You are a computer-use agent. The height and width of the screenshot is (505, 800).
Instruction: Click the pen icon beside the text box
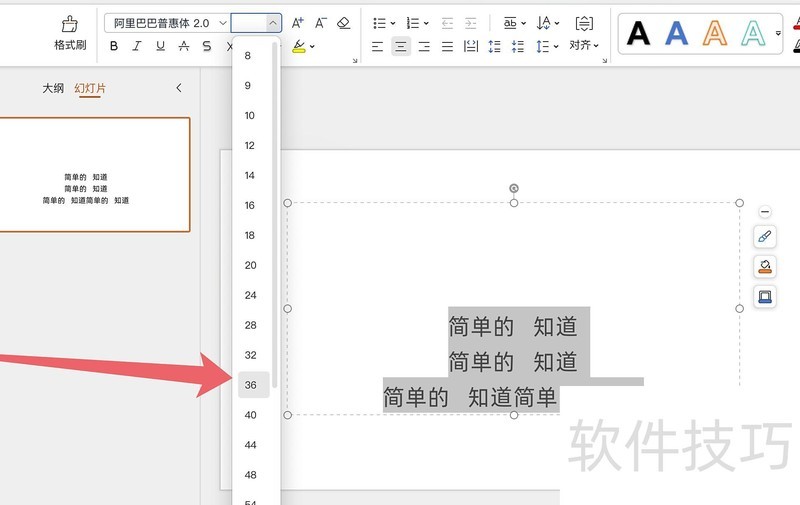click(765, 237)
